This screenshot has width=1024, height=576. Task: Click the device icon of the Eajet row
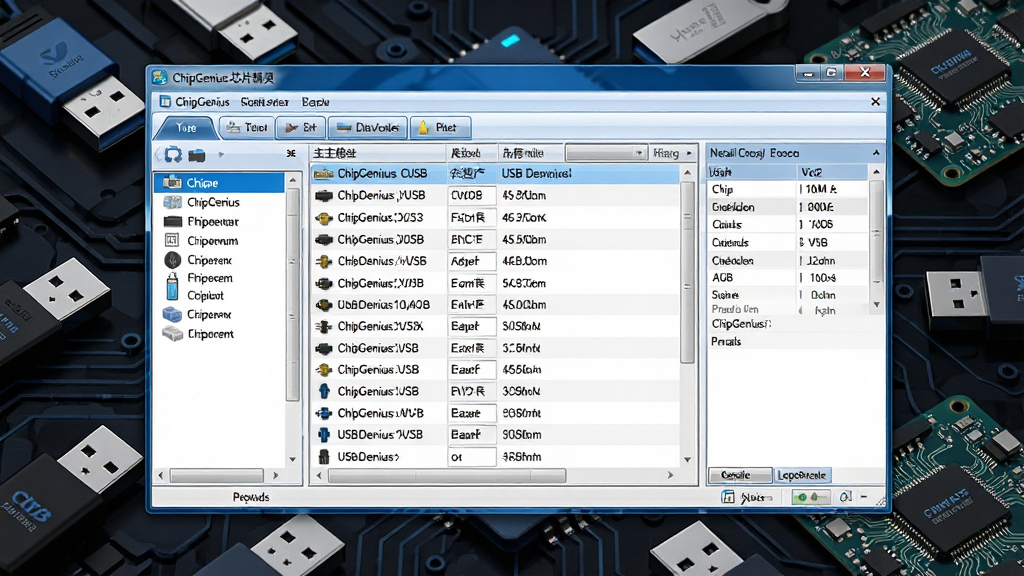(323, 326)
